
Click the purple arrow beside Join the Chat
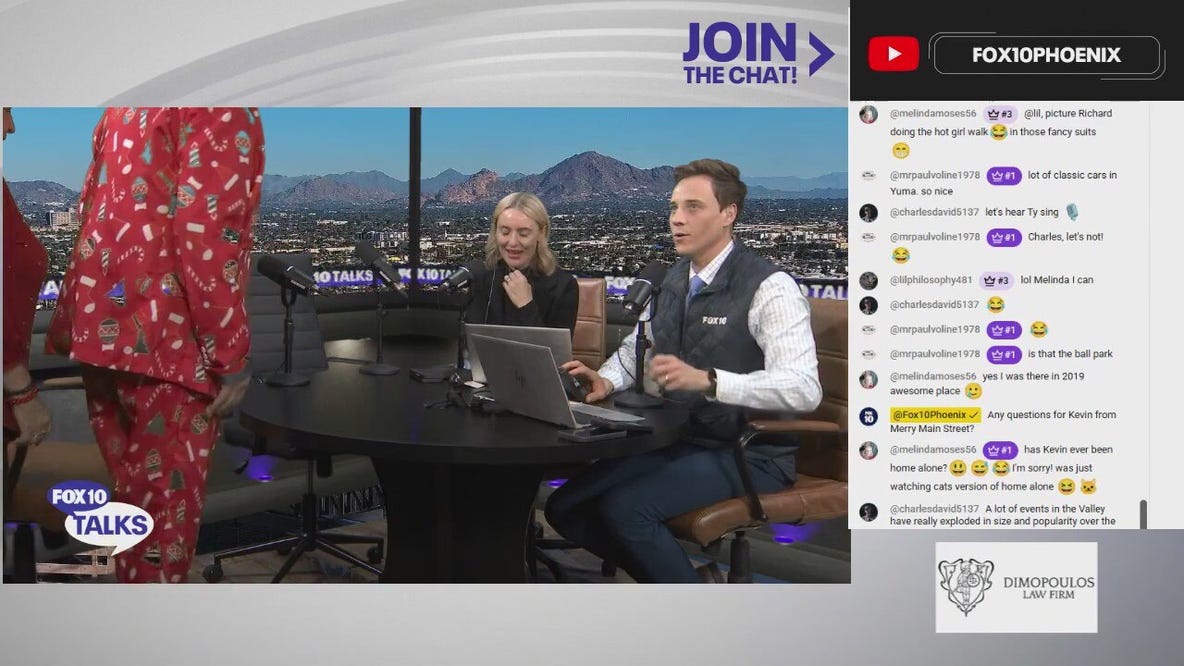point(820,54)
